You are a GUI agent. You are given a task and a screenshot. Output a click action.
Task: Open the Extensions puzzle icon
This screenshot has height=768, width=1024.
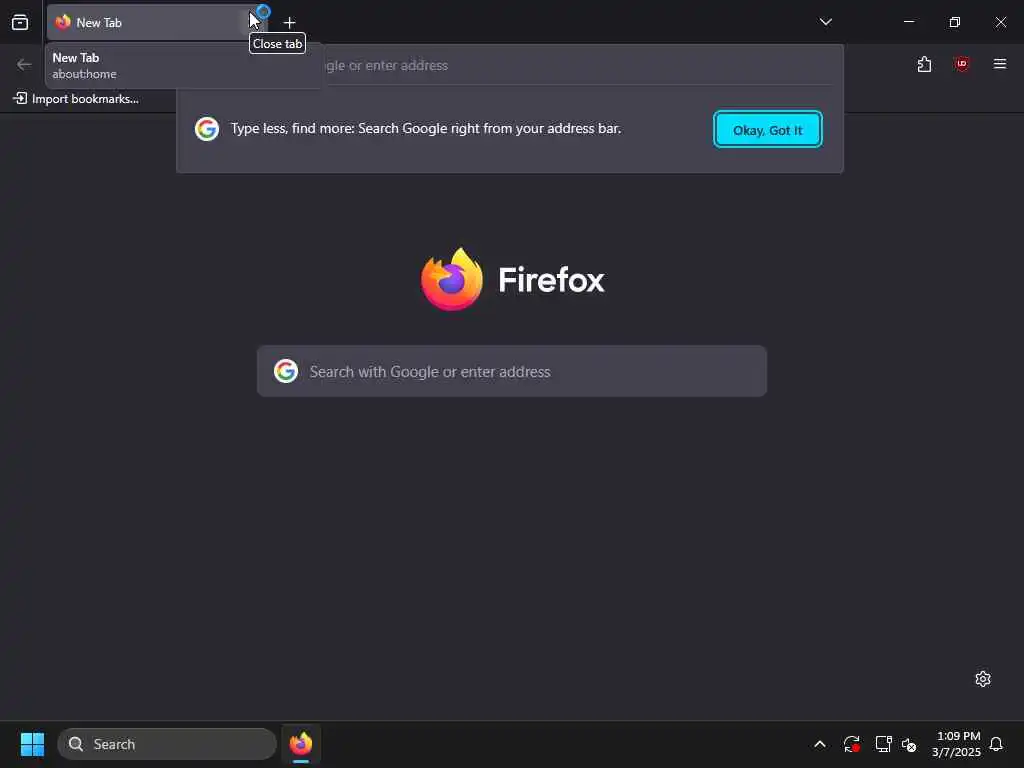pos(924,64)
